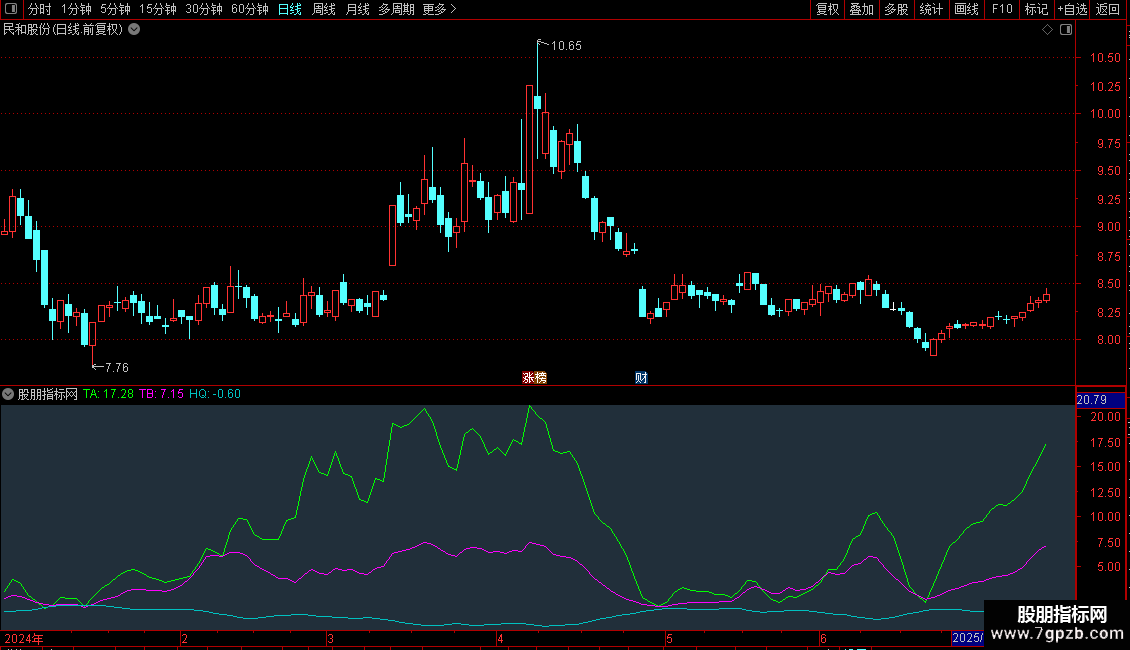Open the 多股 multi-stock view
1130x650 pixels.
[x=896, y=9]
